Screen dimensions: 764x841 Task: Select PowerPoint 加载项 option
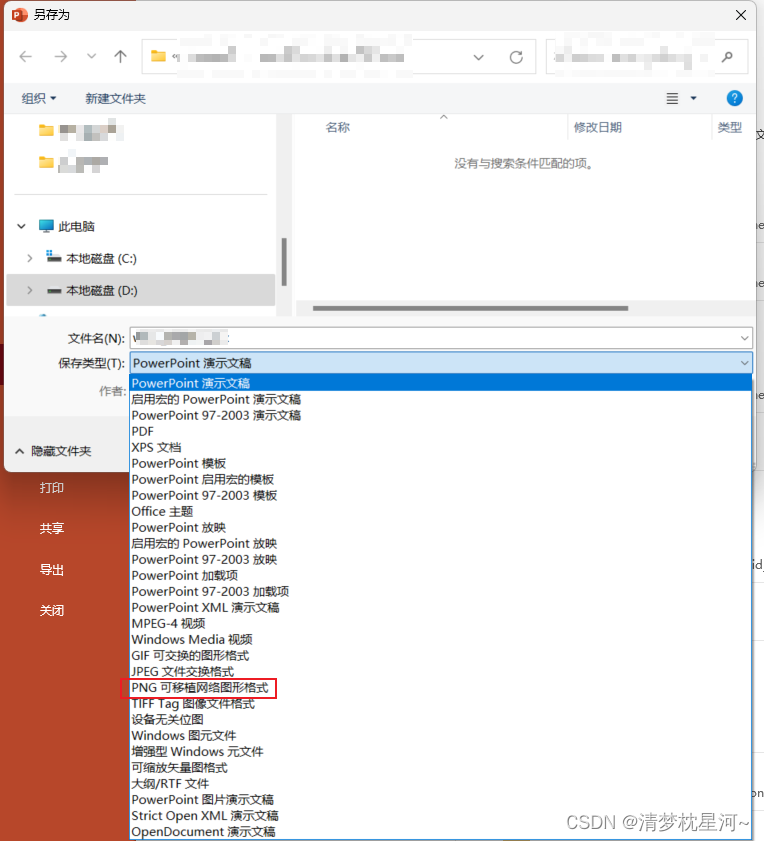coord(440,576)
